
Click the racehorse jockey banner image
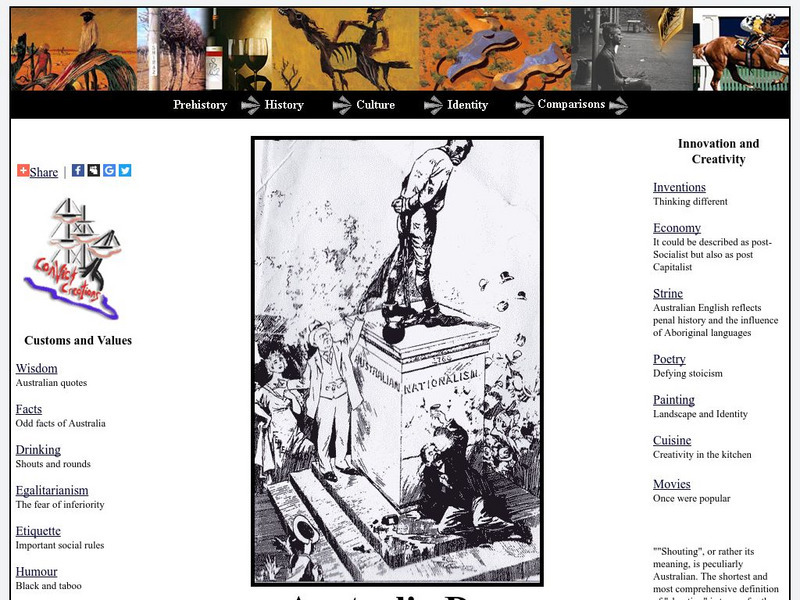pyautogui.click(x=741, y=49)
